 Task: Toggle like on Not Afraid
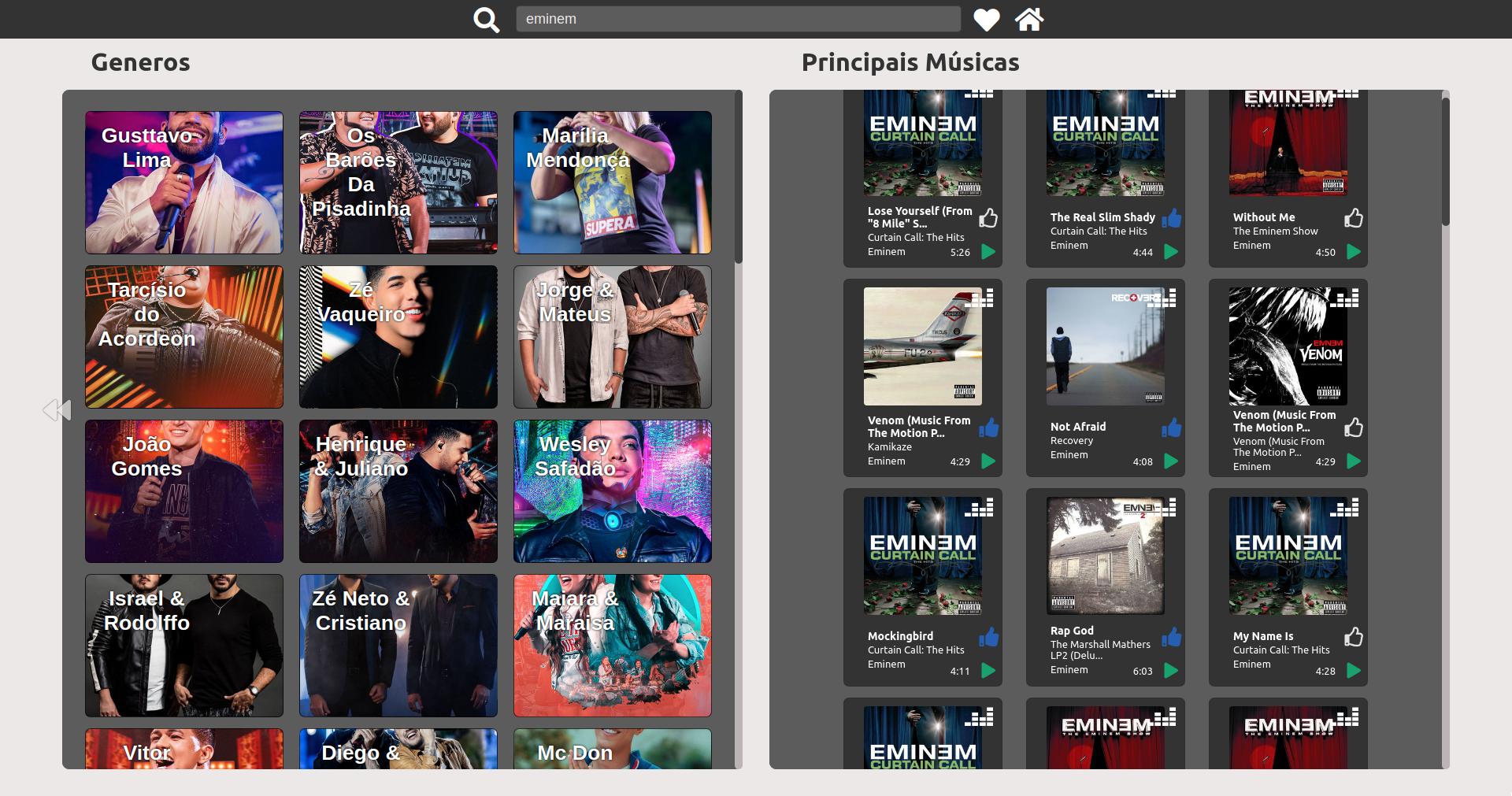(x=1171, y=428)
